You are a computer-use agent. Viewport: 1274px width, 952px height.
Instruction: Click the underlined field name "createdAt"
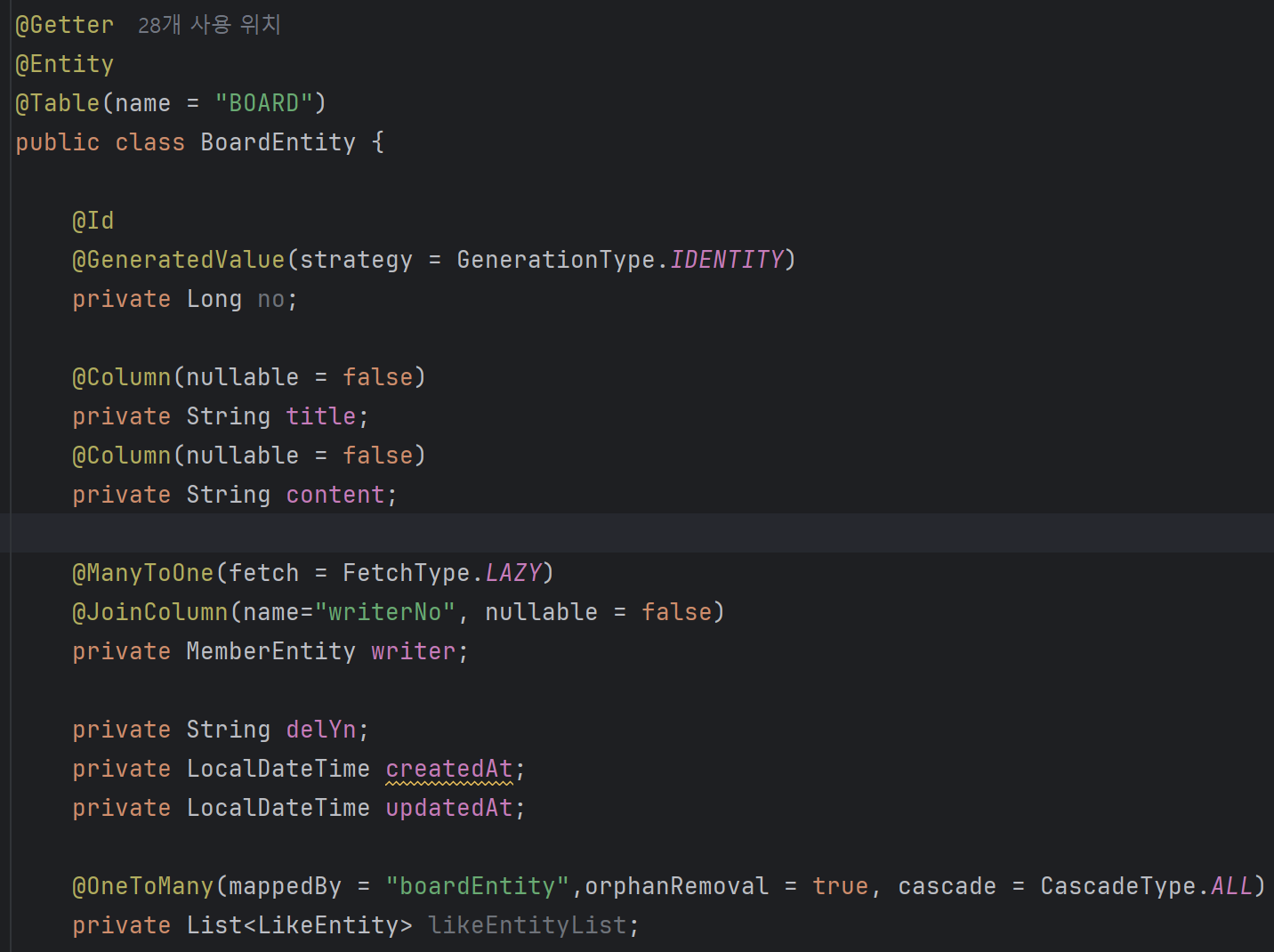click(x=449, y=769)
